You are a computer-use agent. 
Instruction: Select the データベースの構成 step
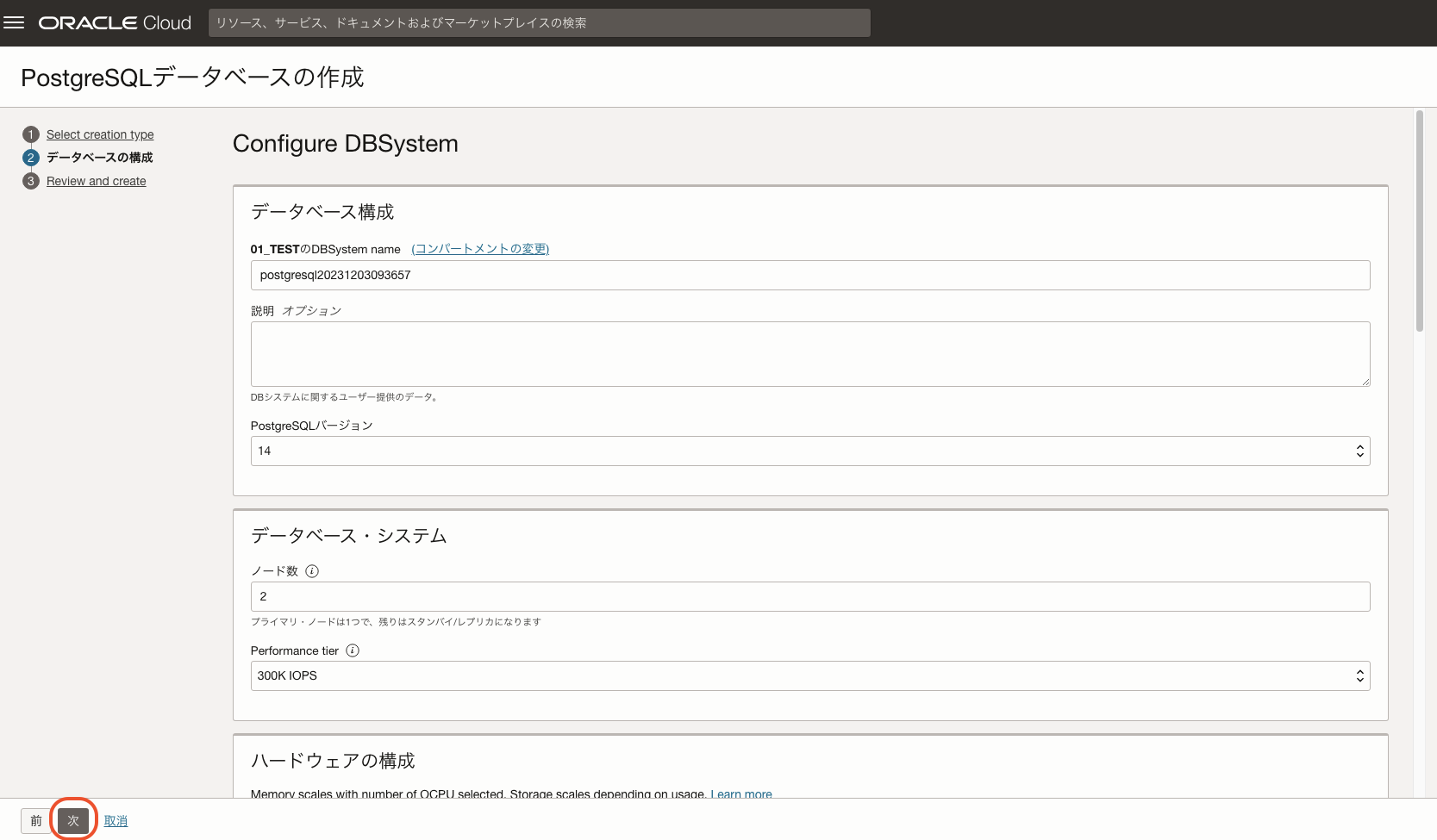pos(100,158)
